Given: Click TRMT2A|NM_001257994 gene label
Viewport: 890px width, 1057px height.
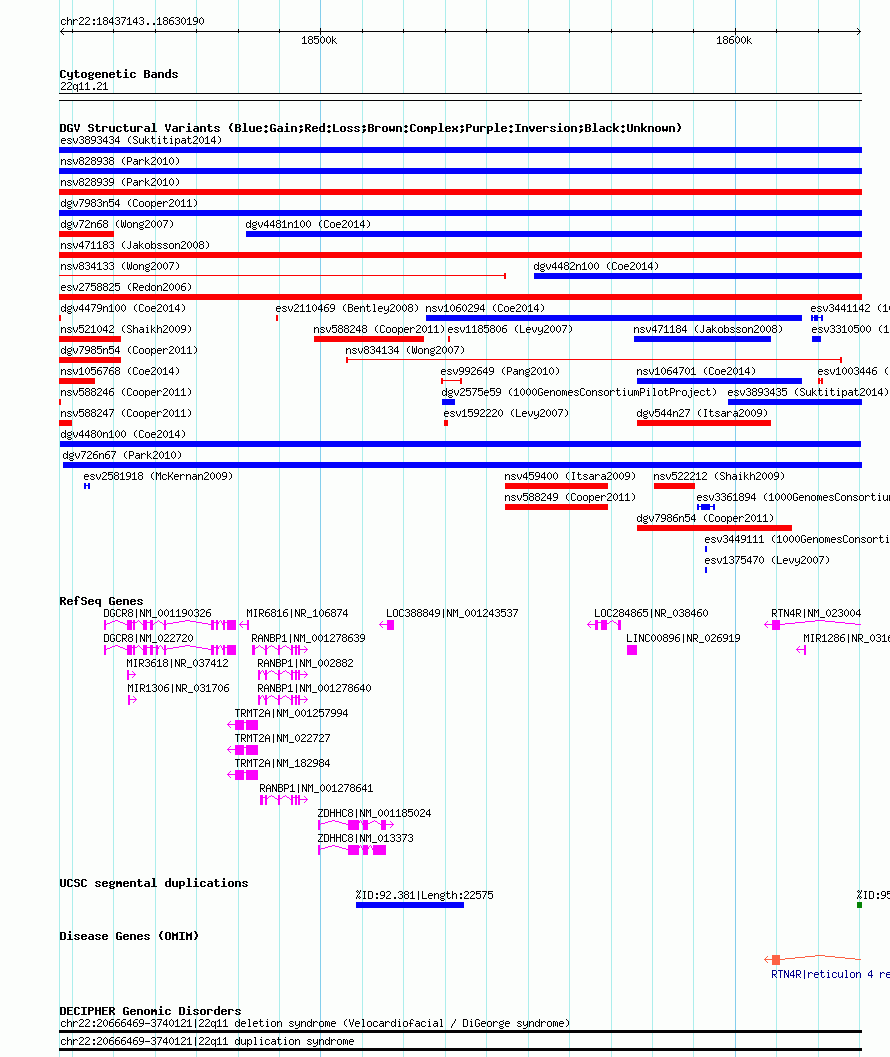Looking at the screenshot, I should (x=292, y=713).
